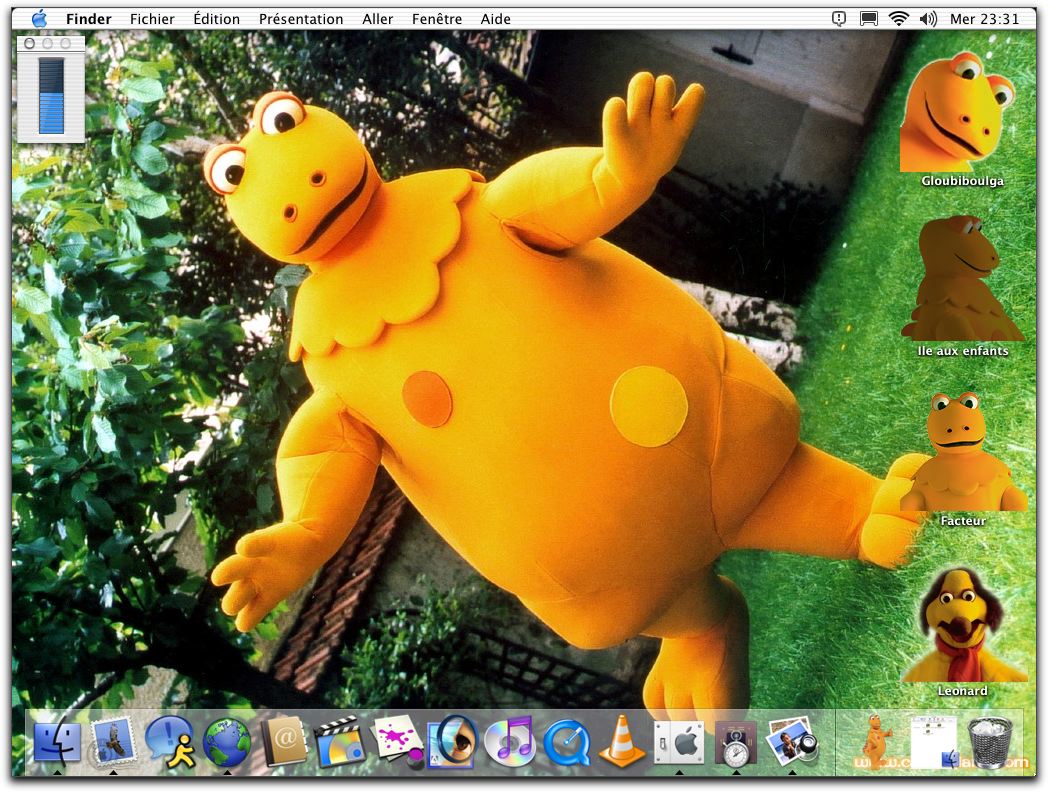1048x792 pixels.
Task: Open the Displays menu bar icon
Action: point(868,19)
